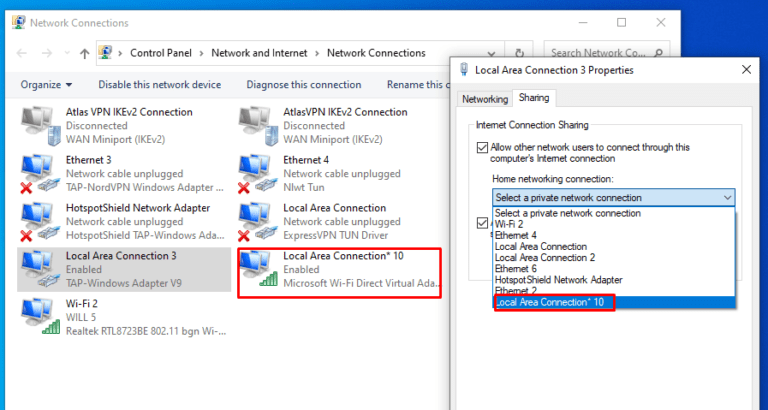Open the Organize menu
This screenshot has height=410, width=768.
(46, 85)
